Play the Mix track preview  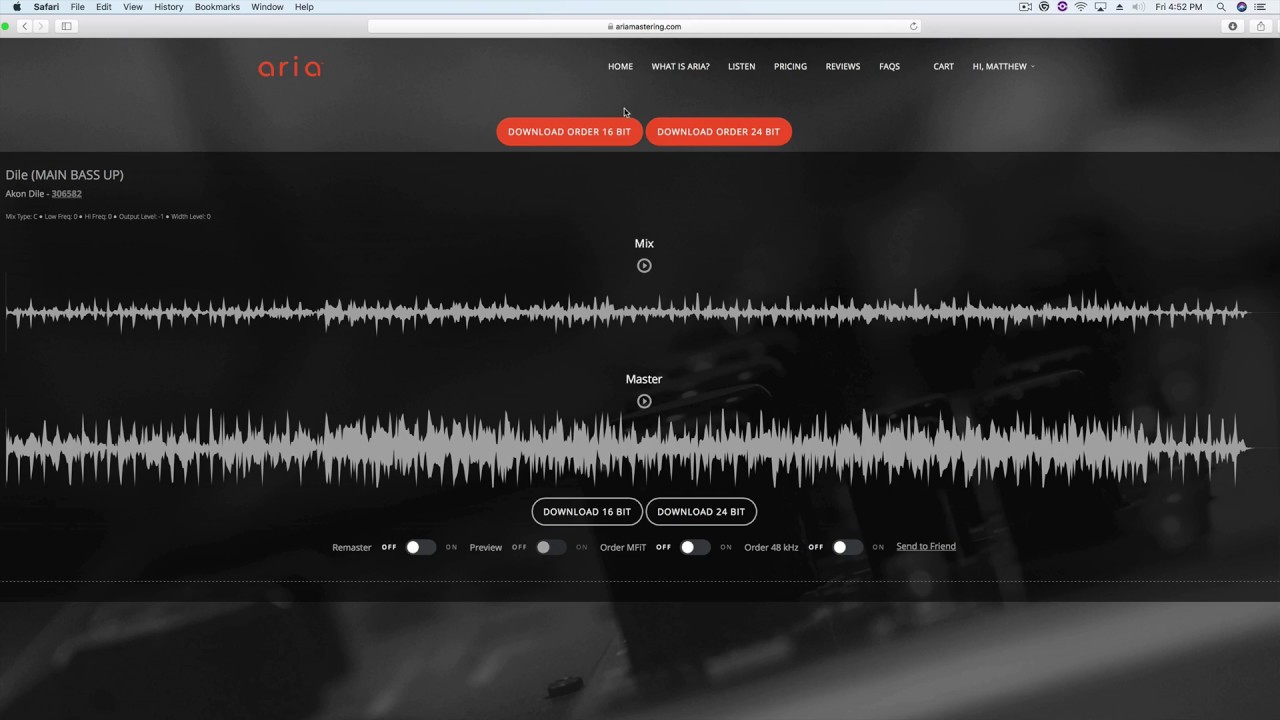644,266
